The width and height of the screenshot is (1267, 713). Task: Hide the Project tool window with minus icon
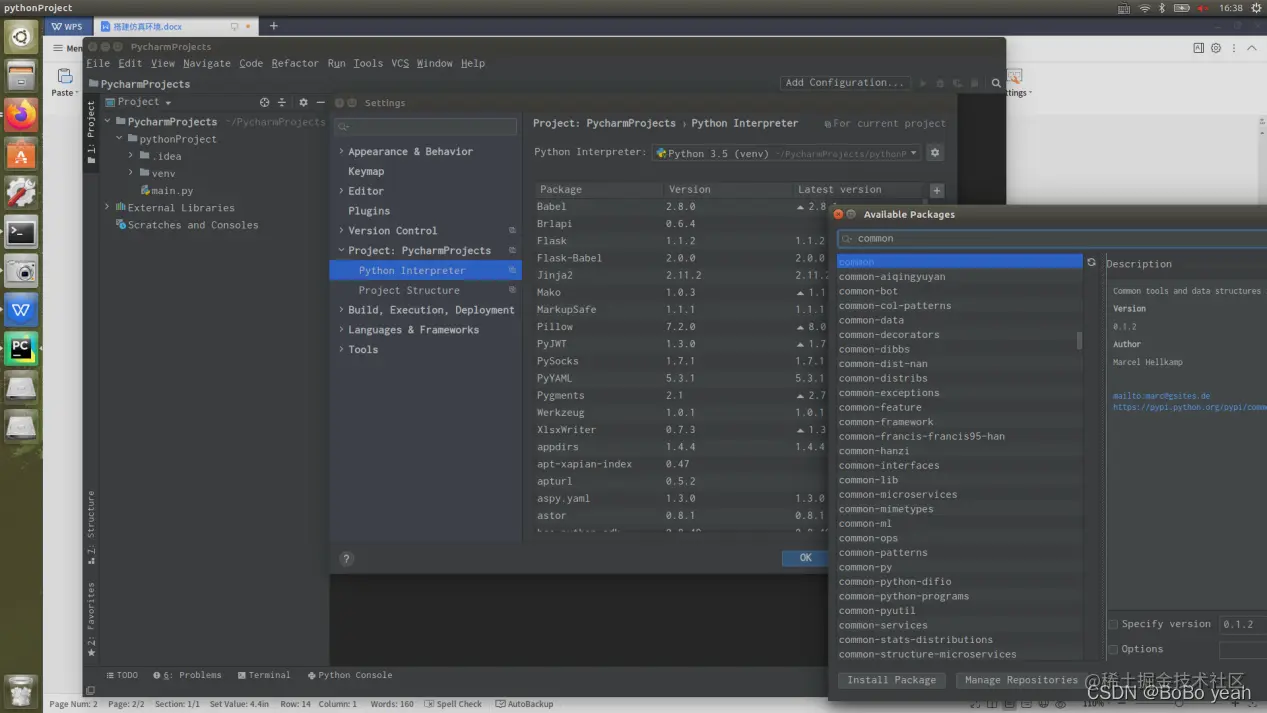click(x=320, y=102)
